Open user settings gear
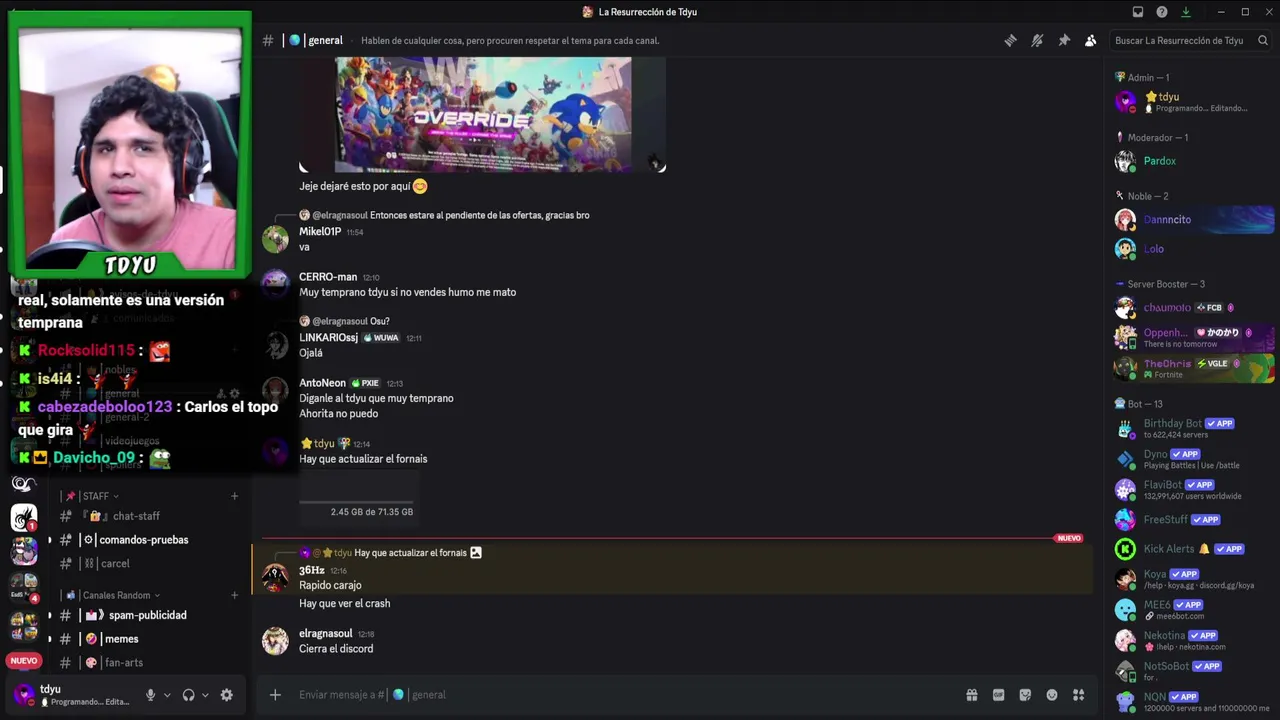Screen dimensions: 1280x720 pyautogui.click(x=227, y=695)
